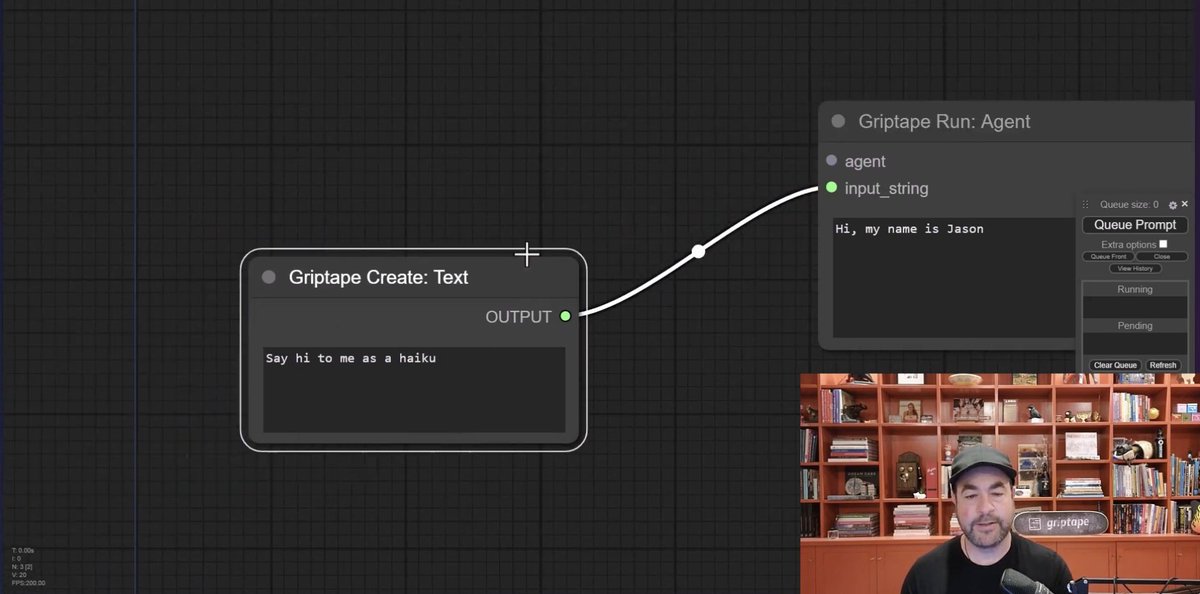Image resolution: width=1200 pixels, height=594 pixels.
Task: Click the agent label on Agent node
Action: pyautogui.click(x=865, y=161)
